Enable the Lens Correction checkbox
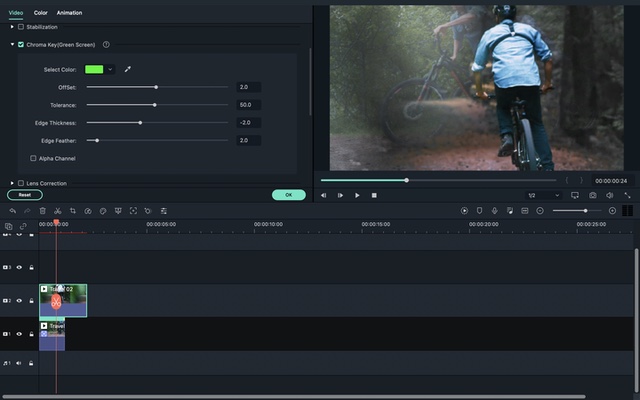The image size is (640, 400). tap(21, 183)
